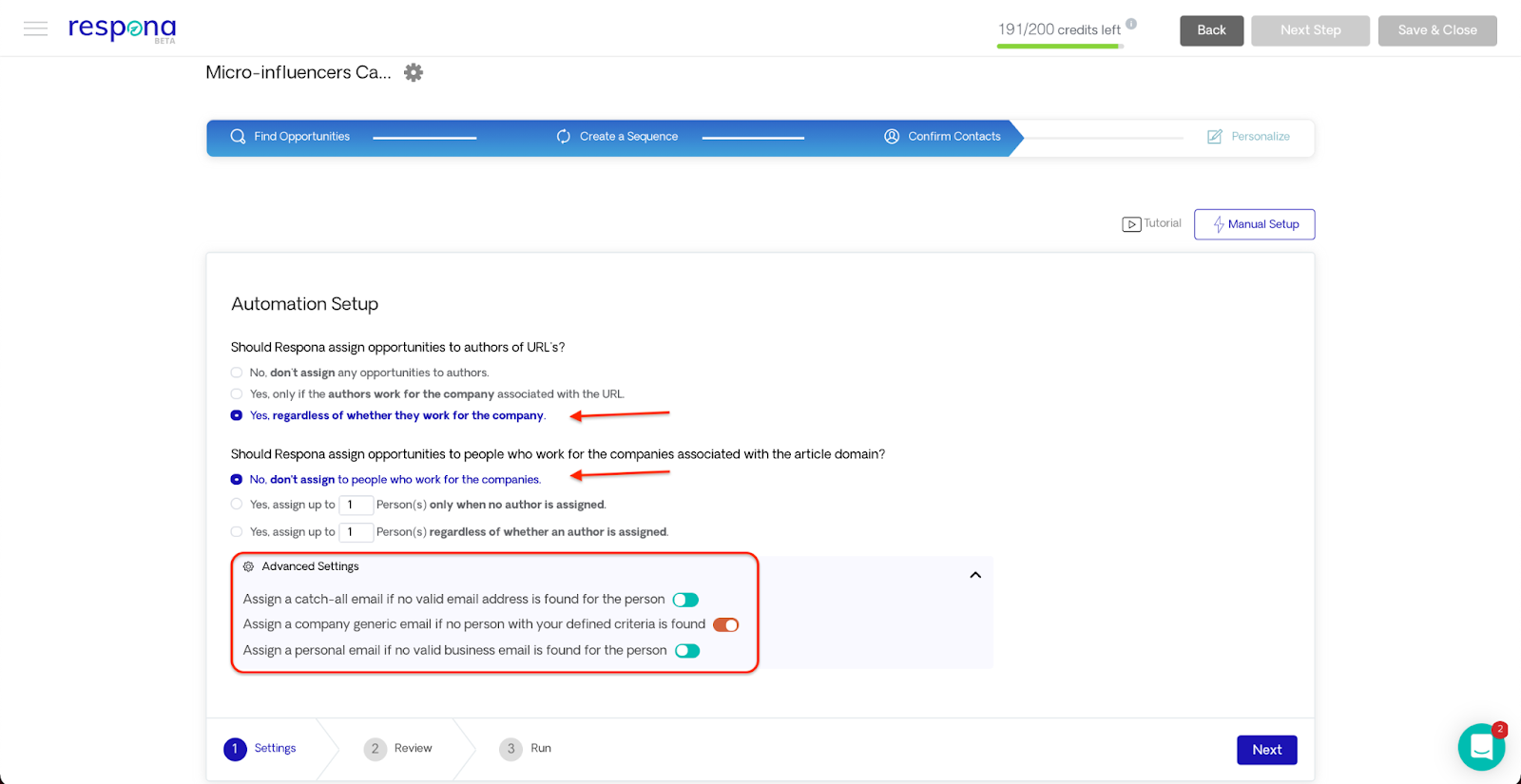Select "No, don't assign any opportunities to authors"
The height and width of the screenshot is (784, 1521).
[x=237, y=373]
